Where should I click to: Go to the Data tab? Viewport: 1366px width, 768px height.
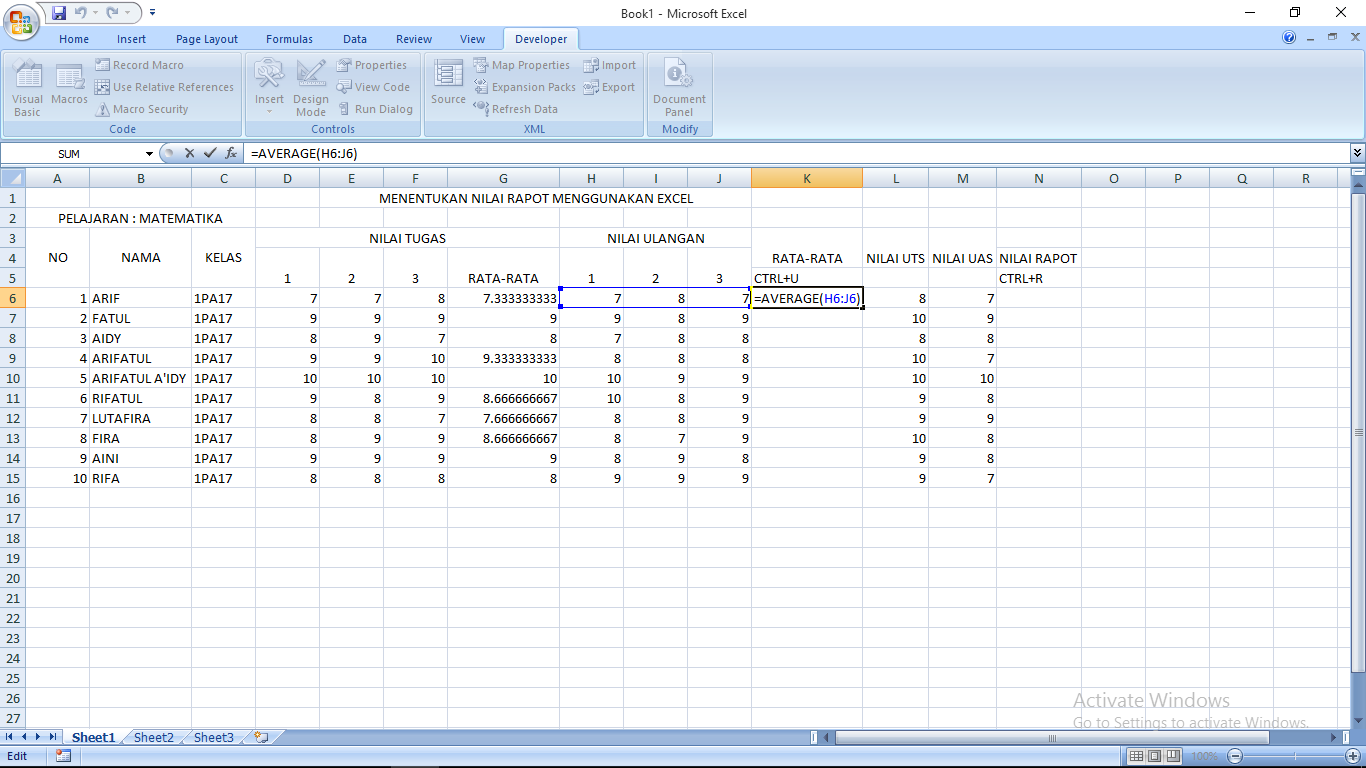355,39
